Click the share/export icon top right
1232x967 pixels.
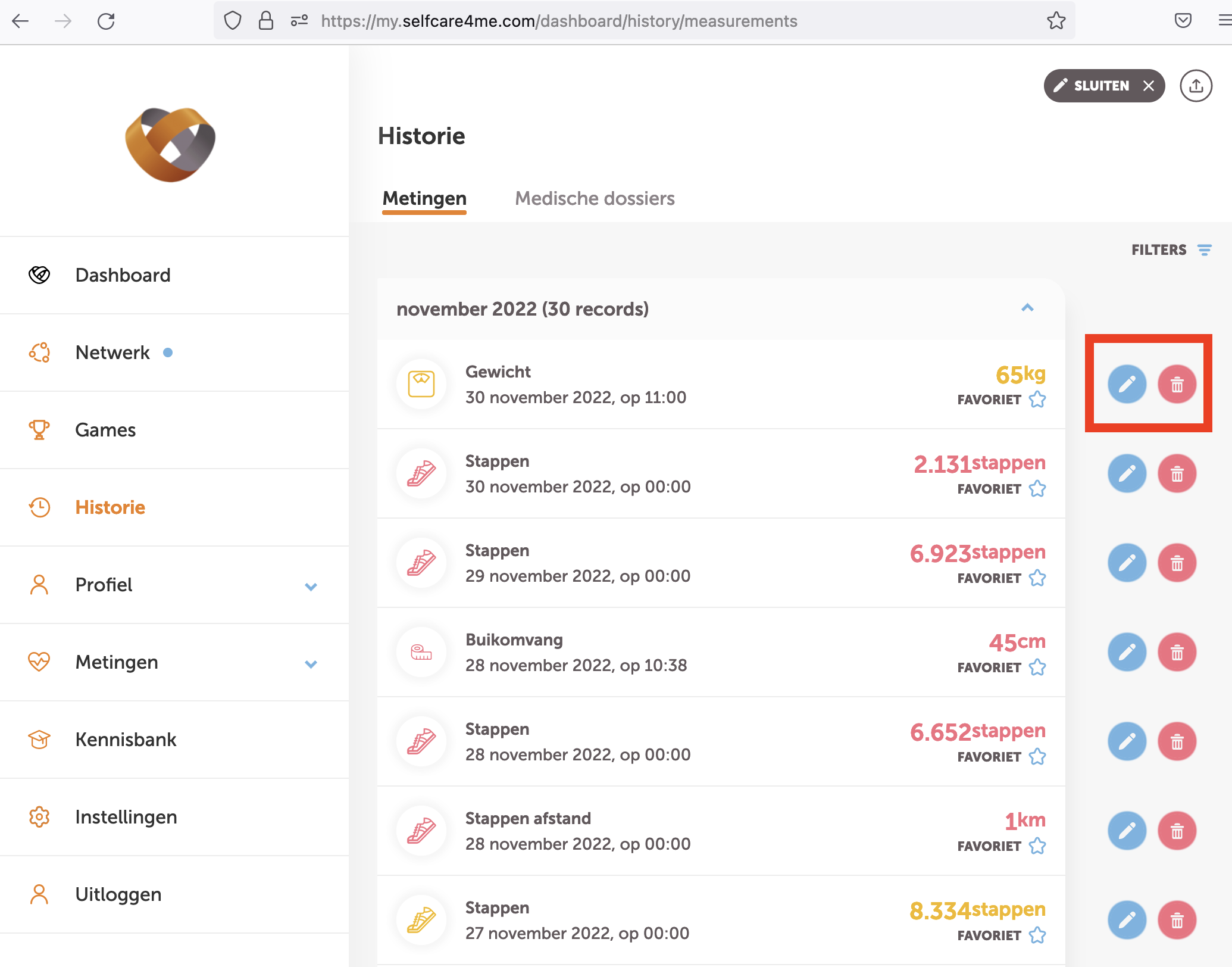pyautogui.click(x=1196, y=86)
